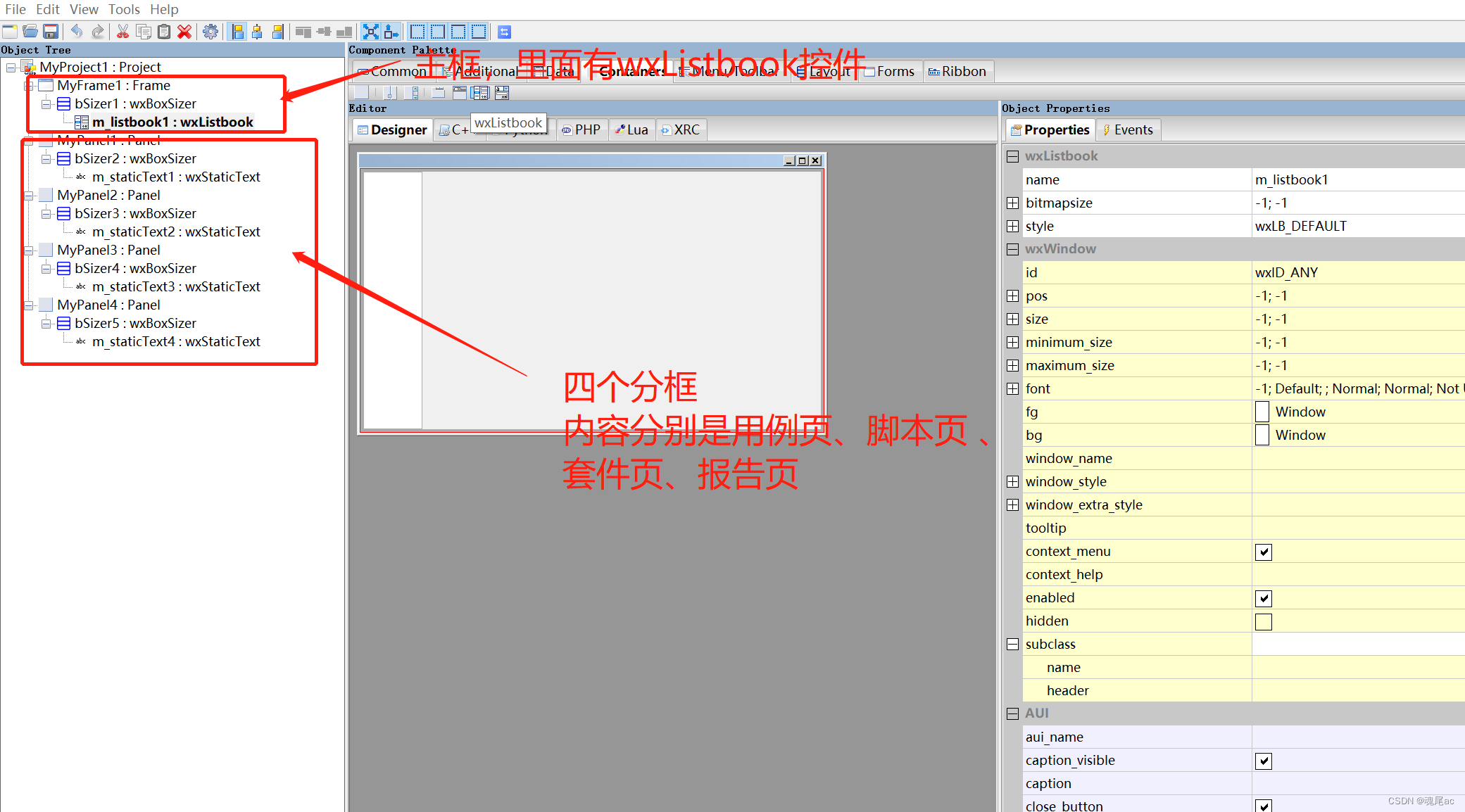Viewport: 1465px width, 812px height.
Task: Redo the last undone action
Action: (x=97, y=32)
